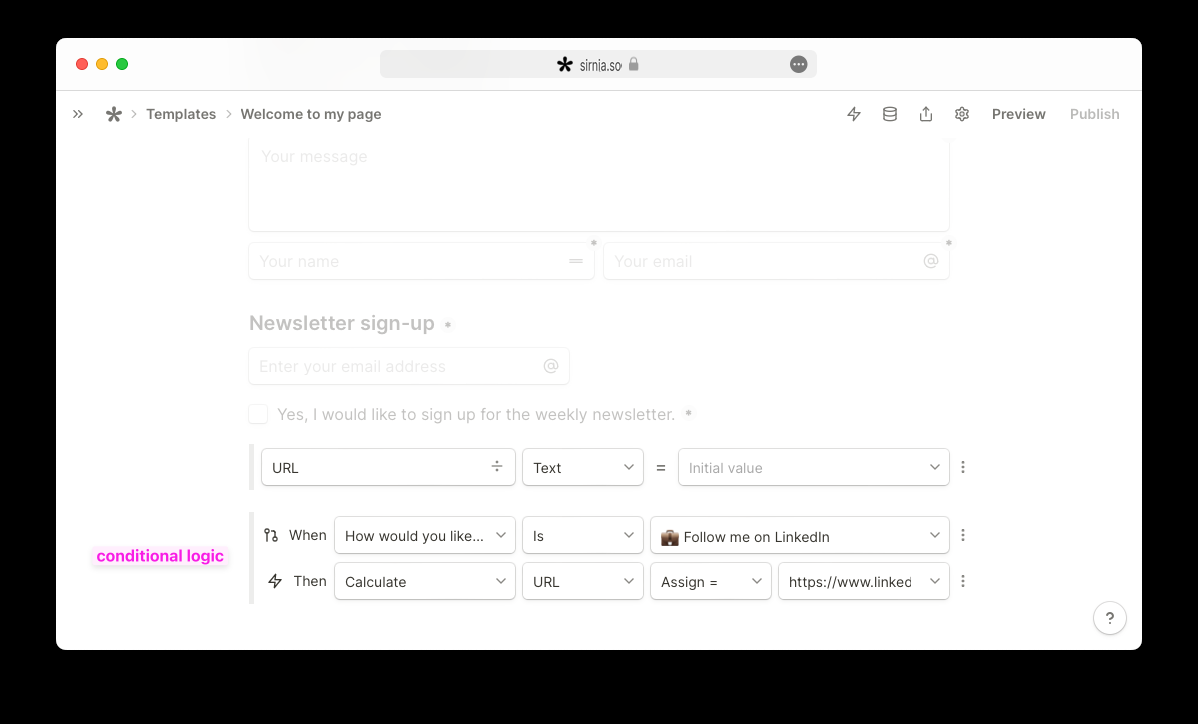Click the @ icon in Your email field
This screenshot has width=1198, height=724.
(931, 261)
